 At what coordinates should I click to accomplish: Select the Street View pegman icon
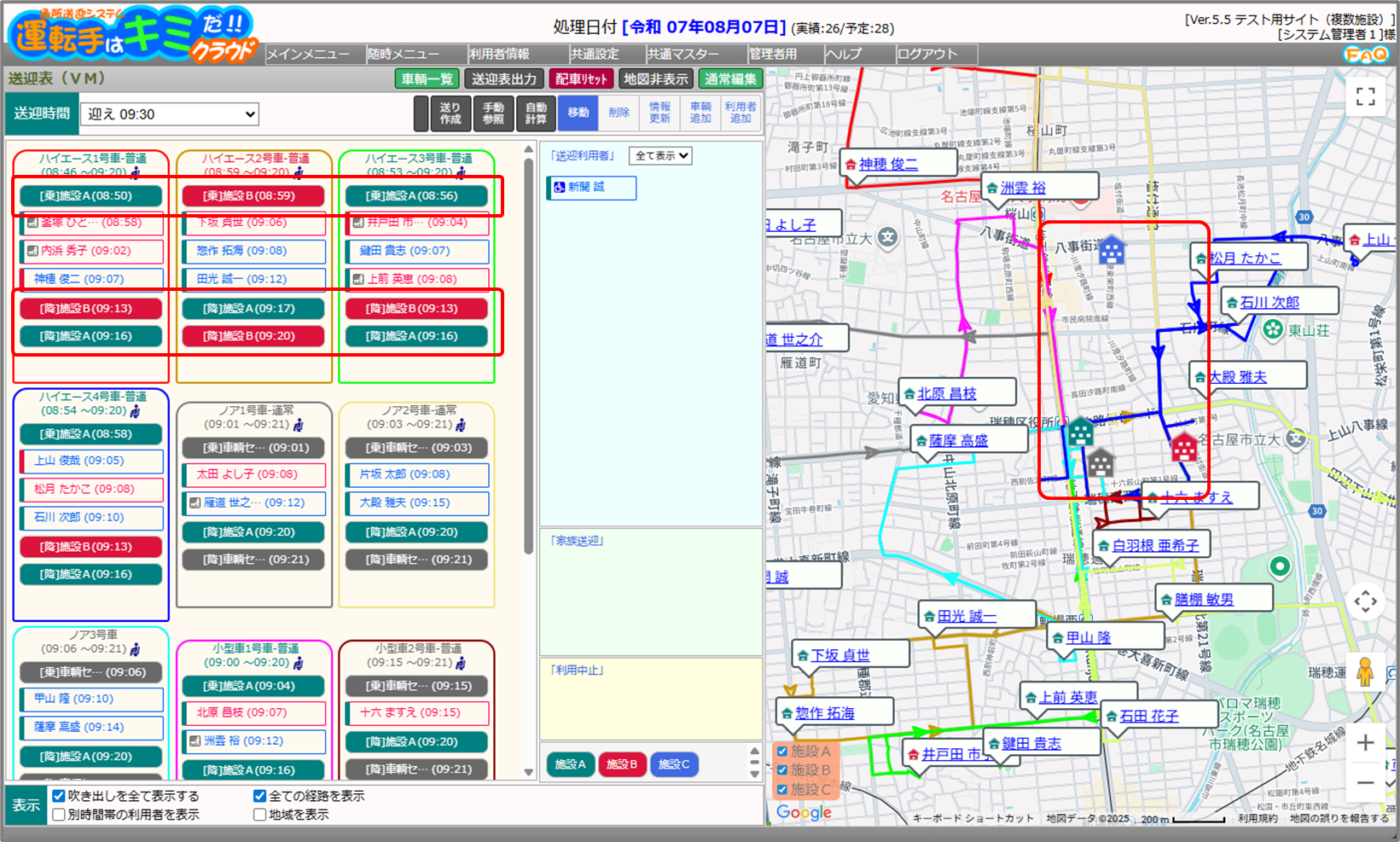[x=1365, y=672]
